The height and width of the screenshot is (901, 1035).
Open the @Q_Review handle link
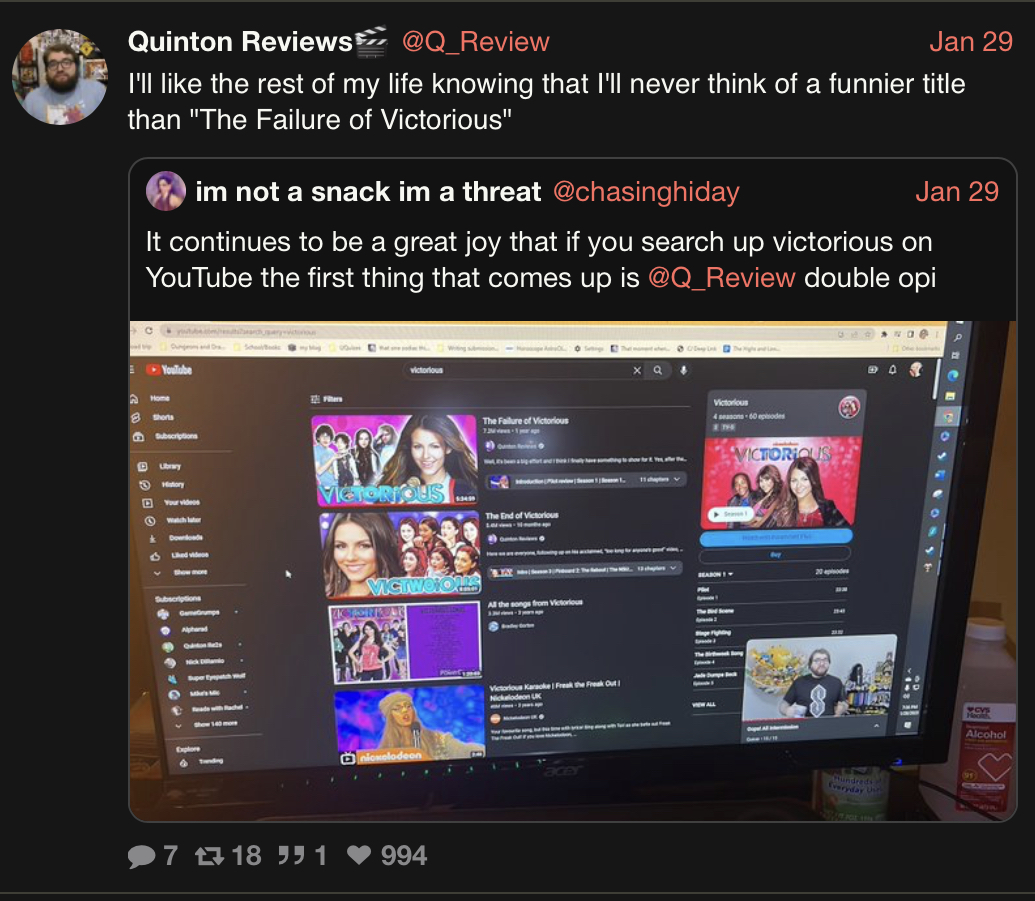point(475,42)
